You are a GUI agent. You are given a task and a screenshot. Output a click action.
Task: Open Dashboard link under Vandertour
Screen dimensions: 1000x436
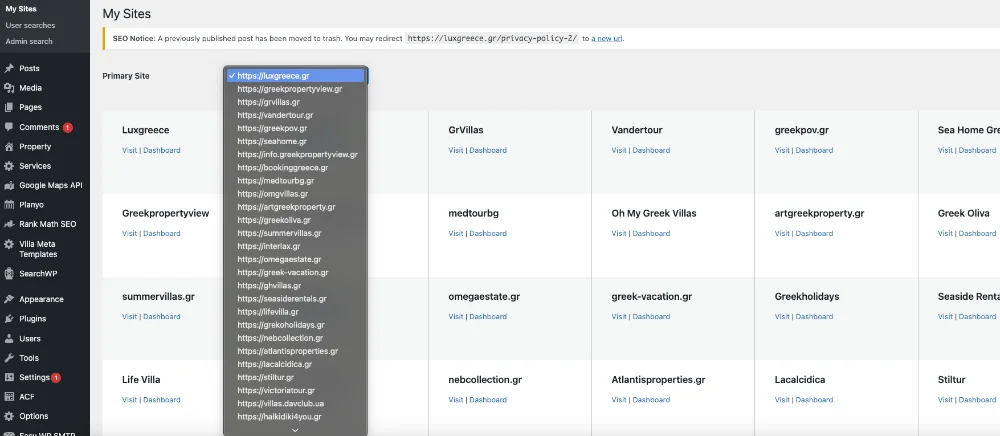pyautogui.click(x=651, y=150)
